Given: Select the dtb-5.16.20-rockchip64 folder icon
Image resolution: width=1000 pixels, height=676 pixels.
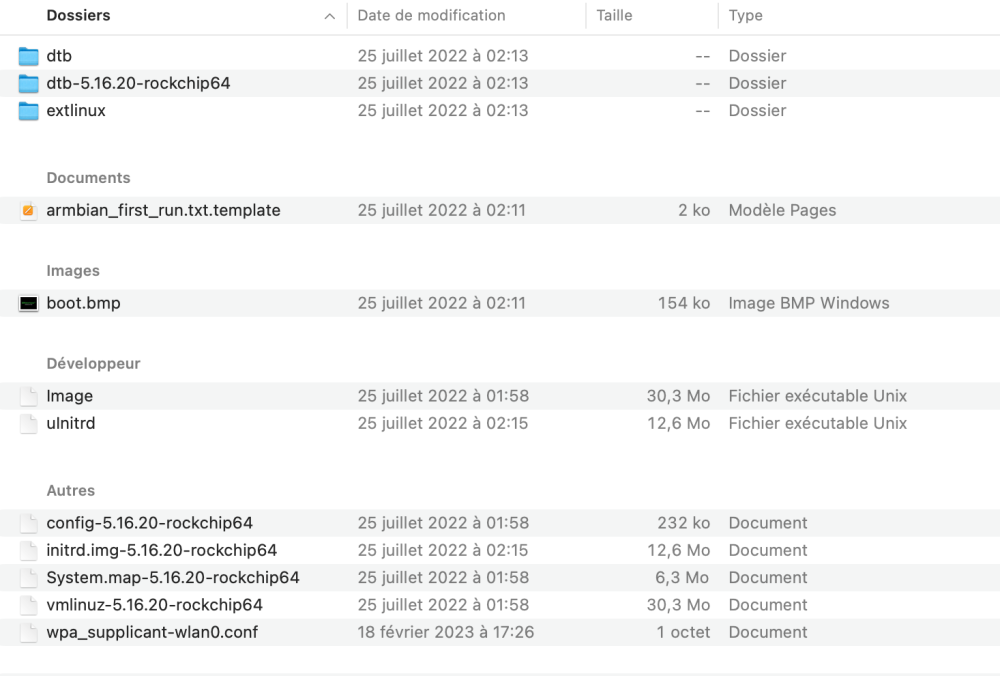Looking at the screenshot, I should coord(28,83).
